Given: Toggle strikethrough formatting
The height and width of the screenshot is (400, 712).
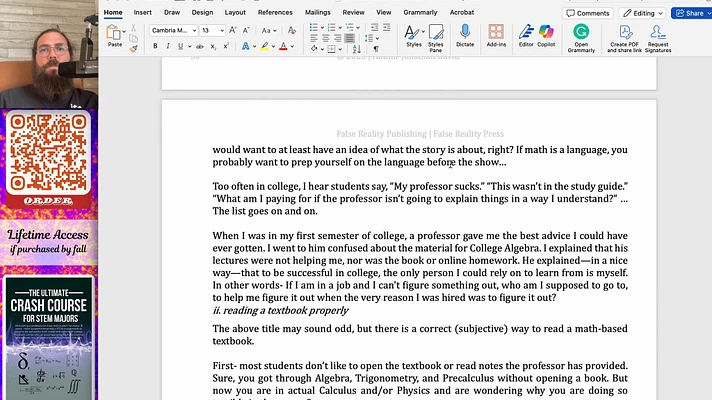Looking at the screenshot, I should 199,46.
